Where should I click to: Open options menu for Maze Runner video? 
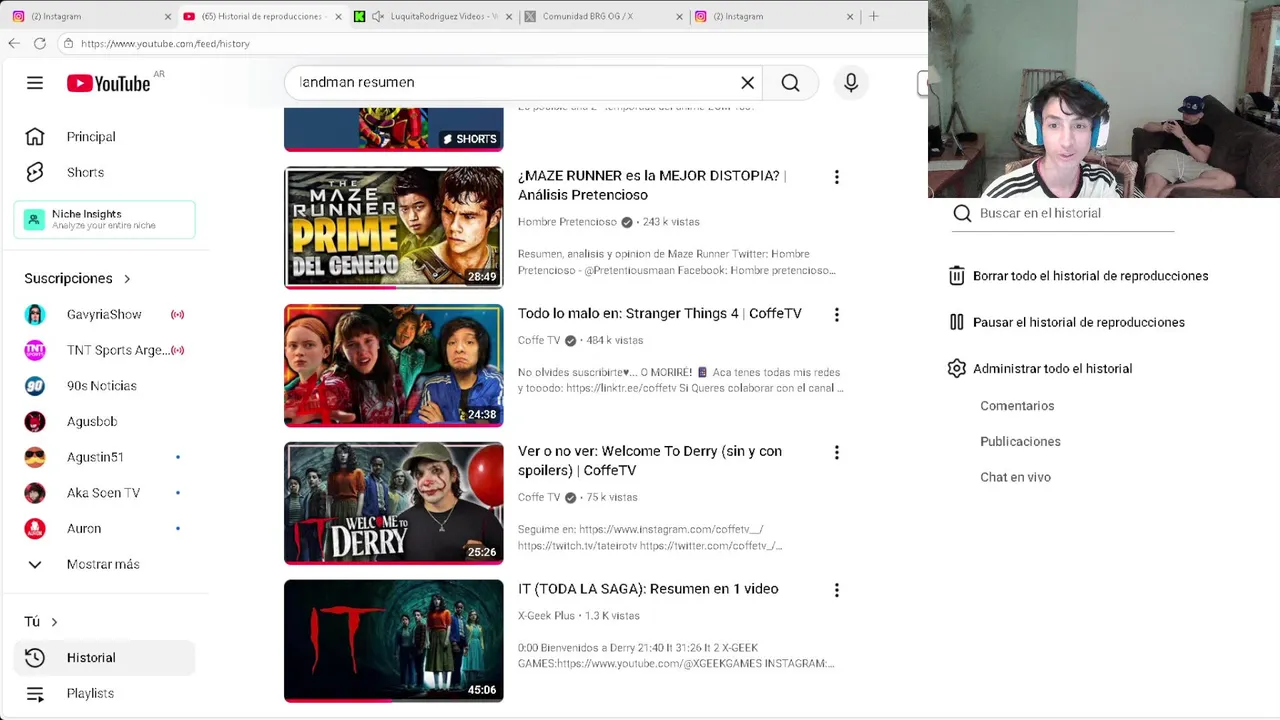[x=837, y=177]
